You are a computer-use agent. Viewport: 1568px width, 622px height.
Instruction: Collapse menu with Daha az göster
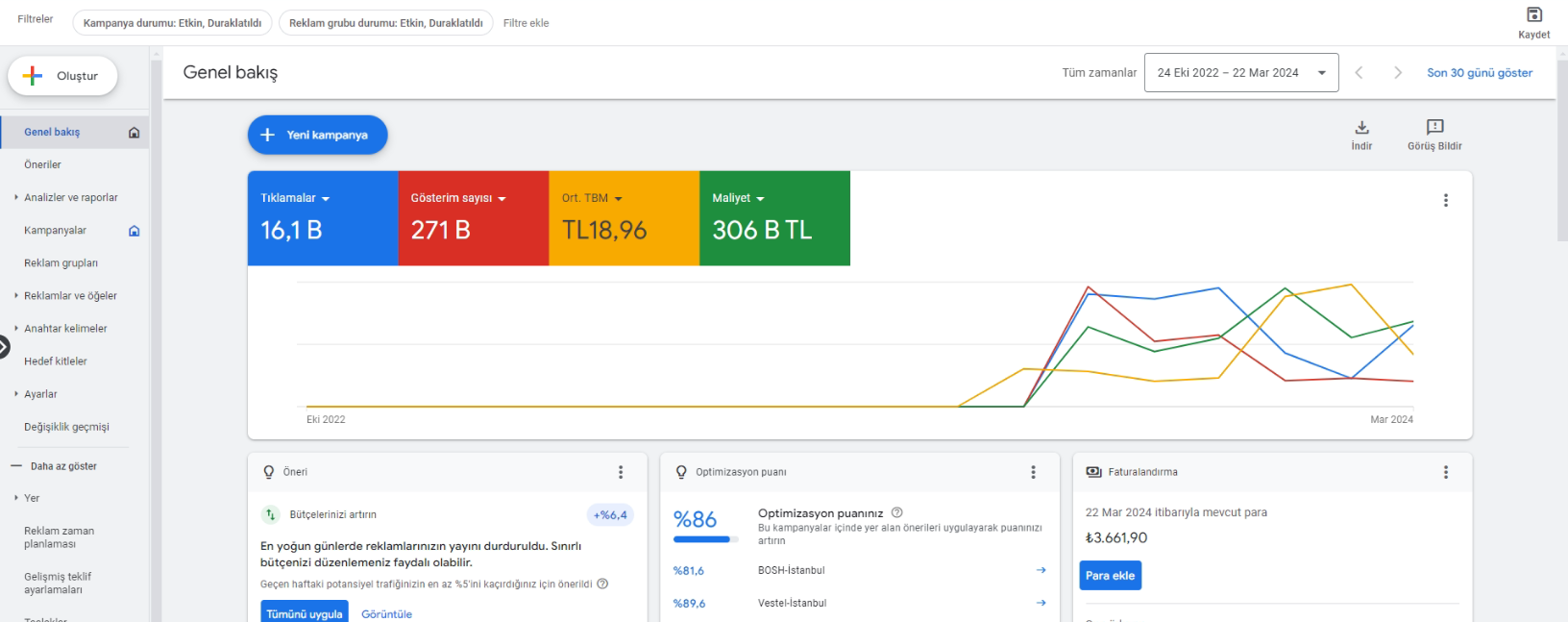[63, 466]
